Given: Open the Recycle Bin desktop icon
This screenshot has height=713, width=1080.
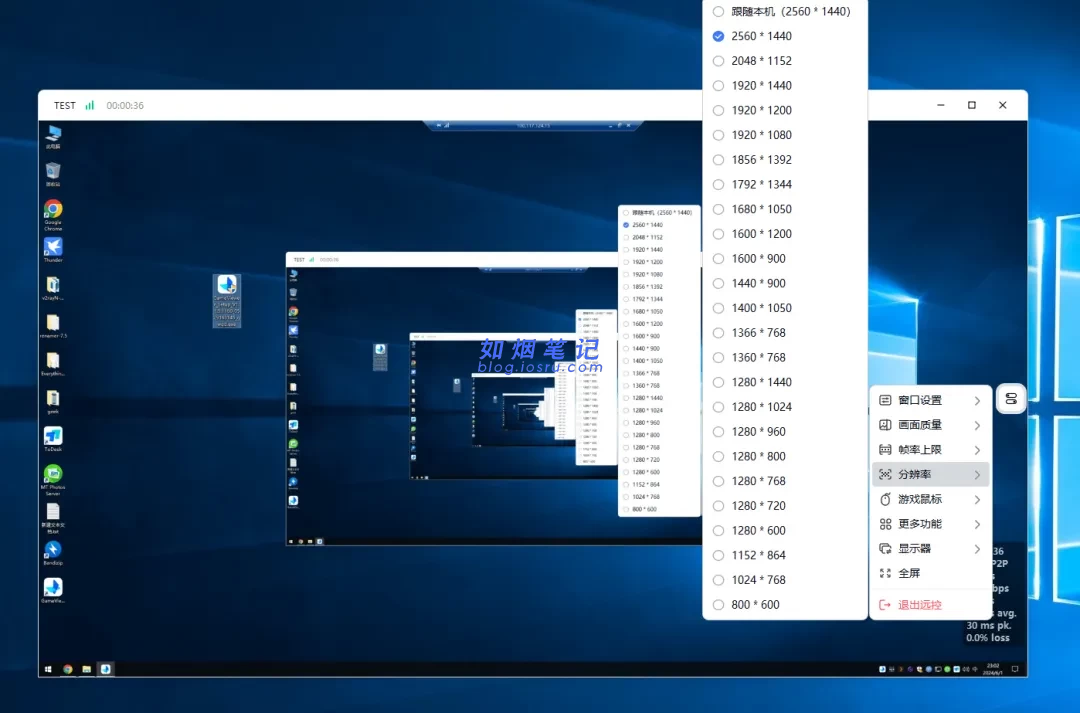Looking at the screenshot, I should 53,174.
